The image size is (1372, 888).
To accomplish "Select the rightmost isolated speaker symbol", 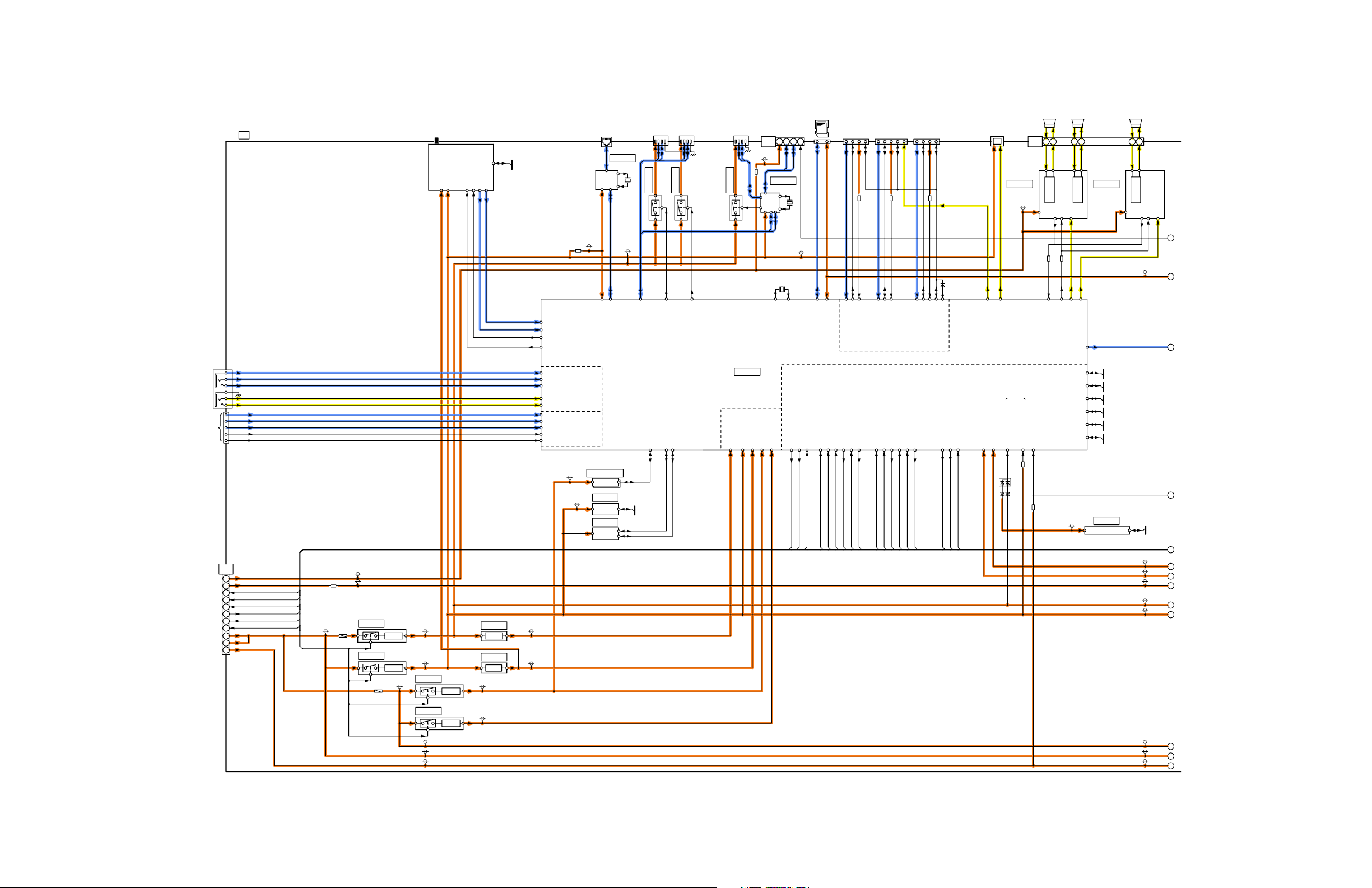I will [x=1136, y=124].
